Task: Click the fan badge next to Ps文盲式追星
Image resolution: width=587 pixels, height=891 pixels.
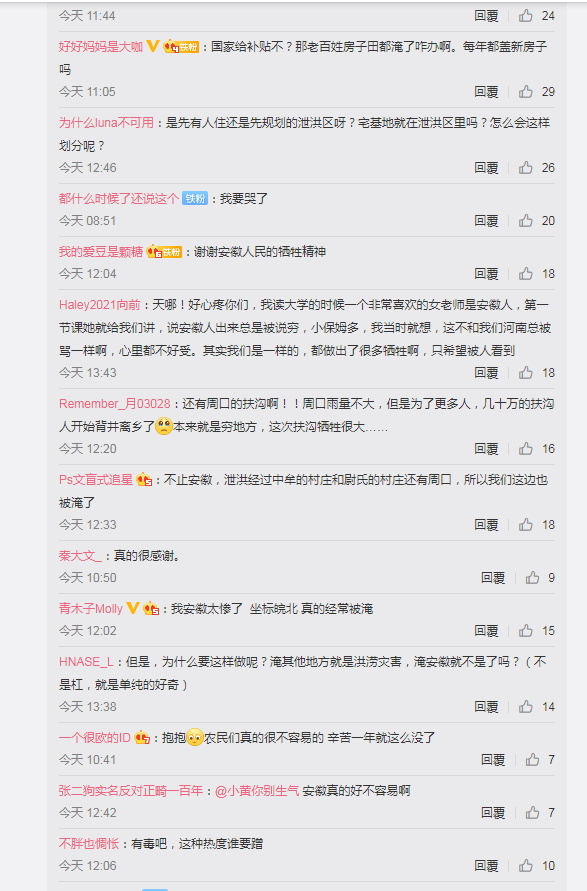Action: pos(144,480)
